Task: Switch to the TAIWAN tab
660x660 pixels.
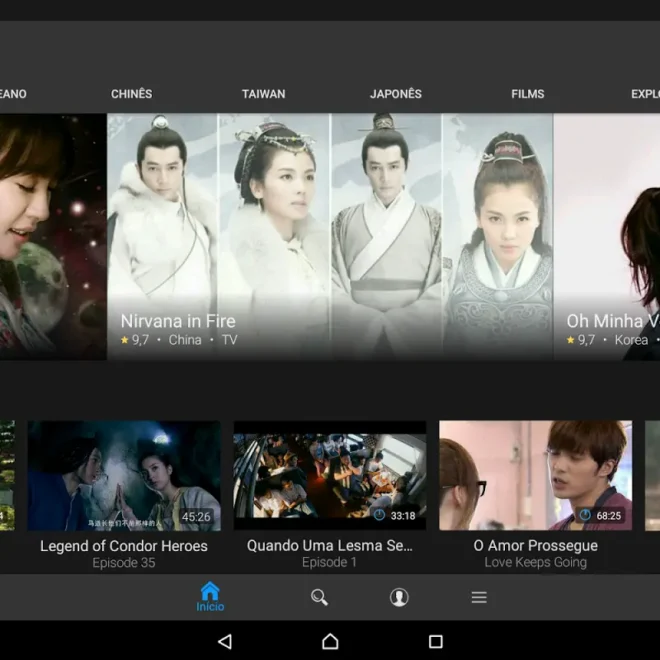Action: [263, 94]
